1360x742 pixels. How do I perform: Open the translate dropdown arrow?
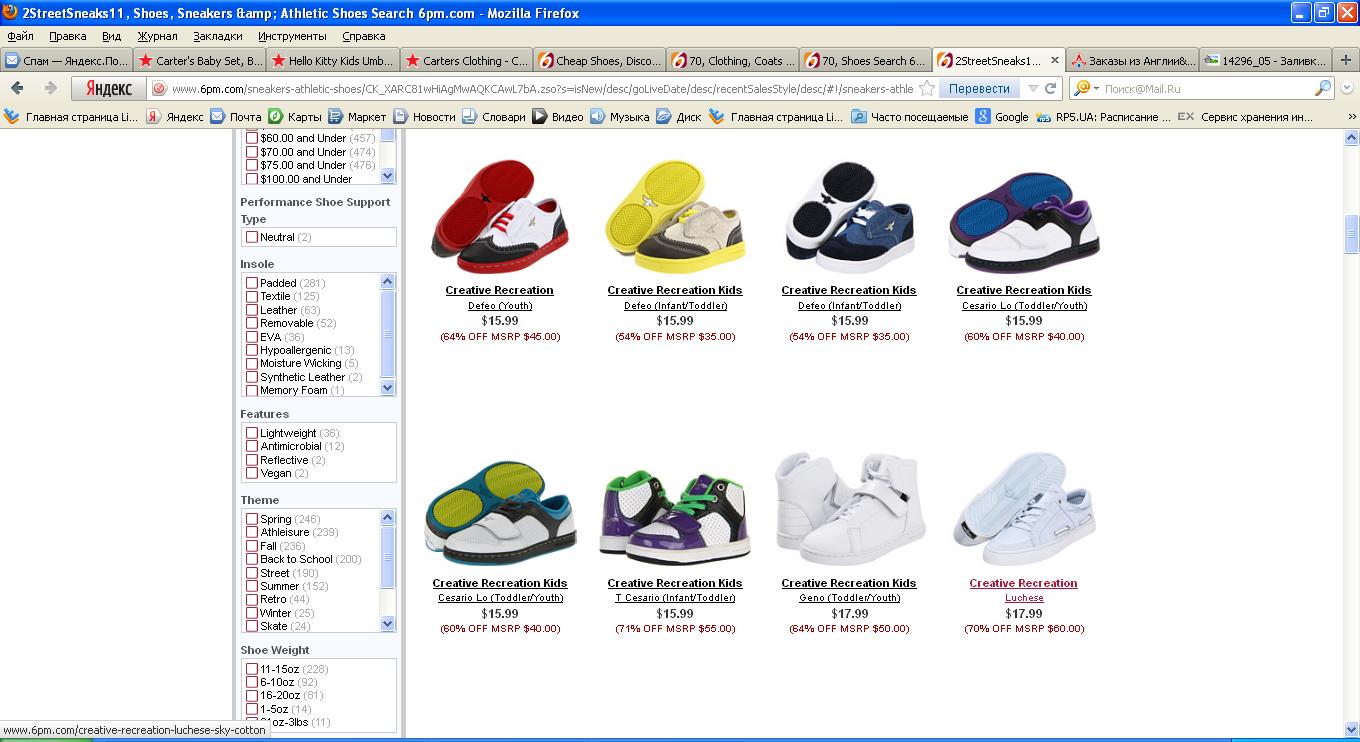click(x=1033, y=88)
